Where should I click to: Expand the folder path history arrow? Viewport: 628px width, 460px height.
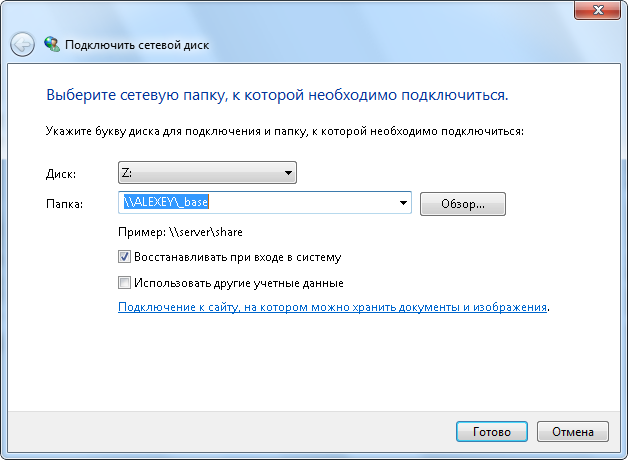(x=404, y=203)
